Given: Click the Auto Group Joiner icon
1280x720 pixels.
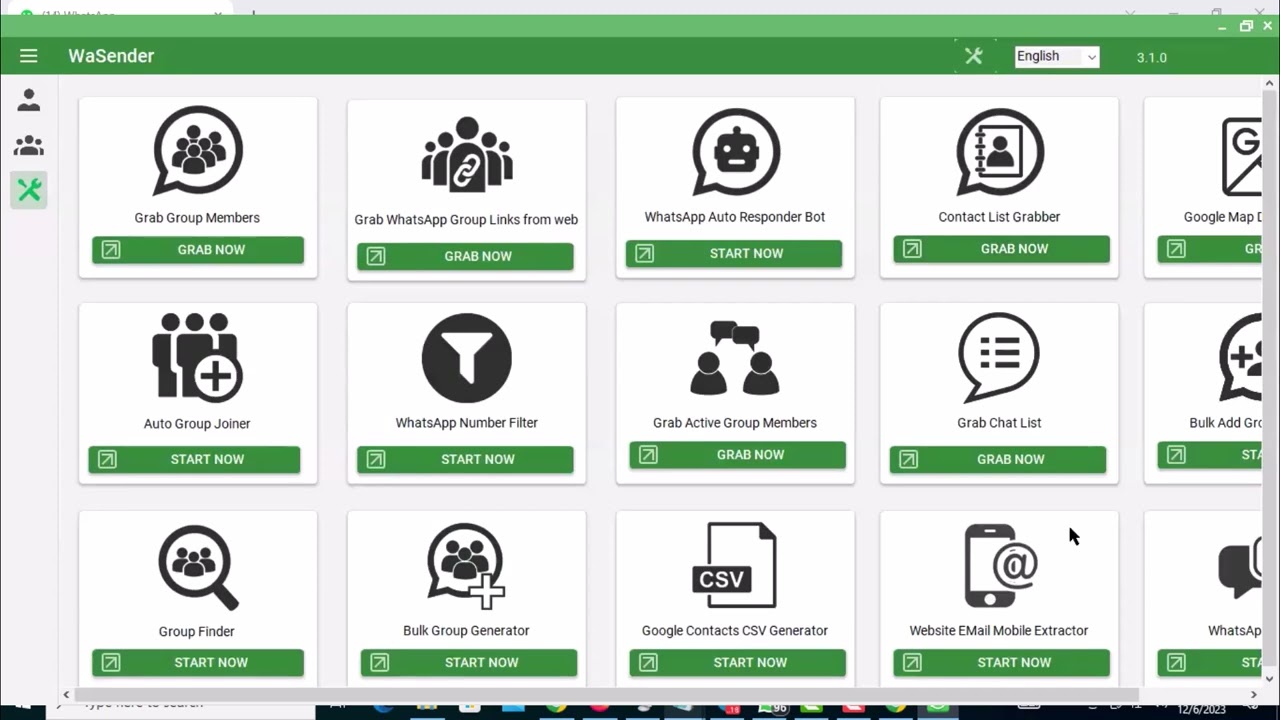Looking at the screenshot, I should click(x=197, y=357).
